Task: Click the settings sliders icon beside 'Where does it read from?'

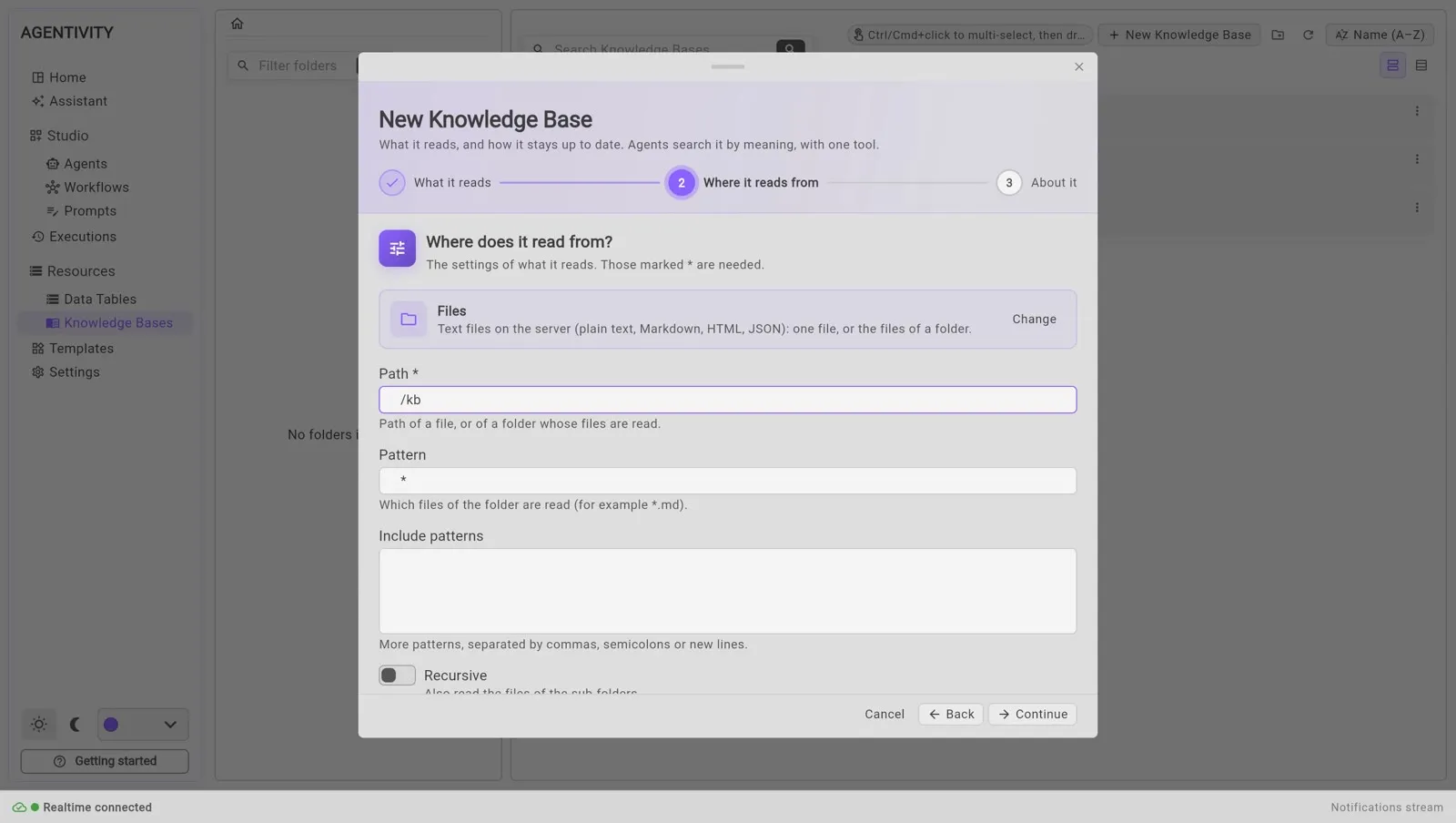Action: point(397,249)
